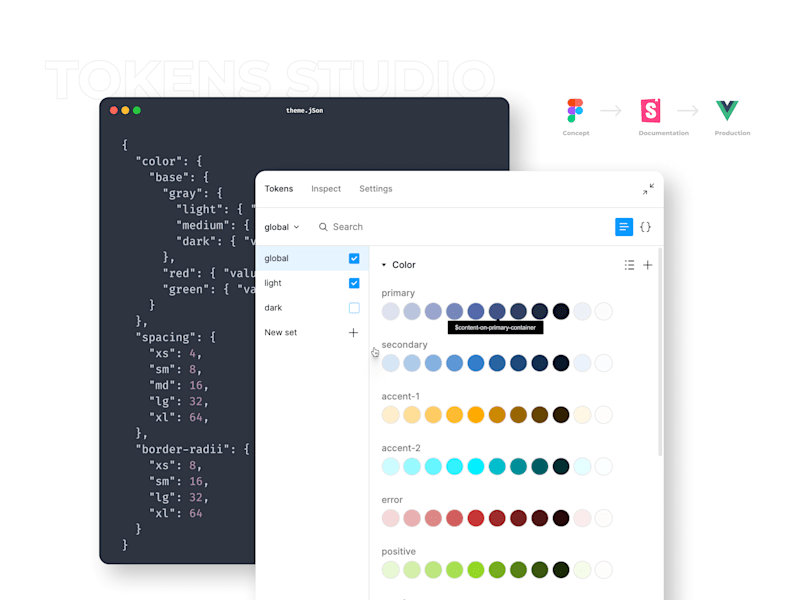Click the Figma logo icon

click(x=575, y=111)
